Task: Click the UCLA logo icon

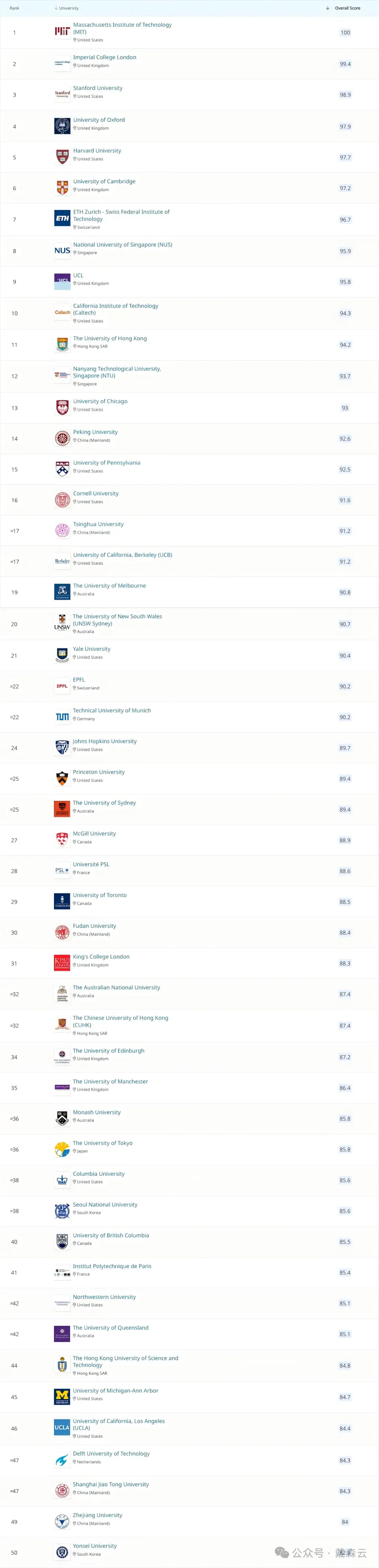Action: 62,1428
